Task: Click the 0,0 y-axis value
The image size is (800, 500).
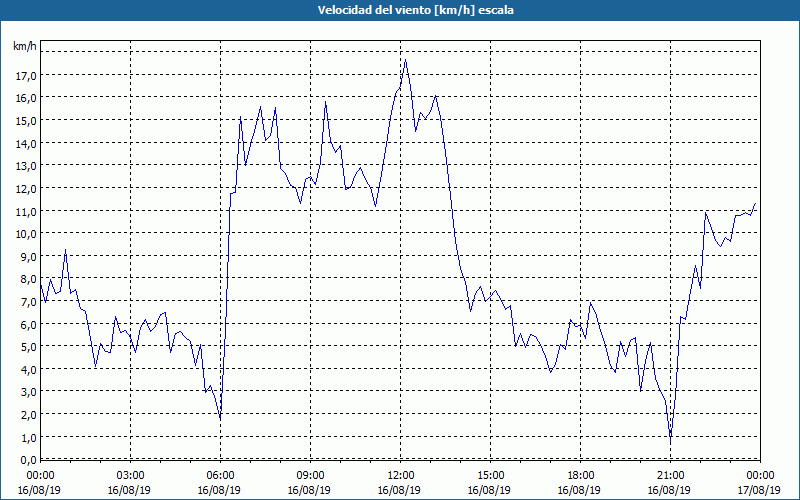Action: (29, 460)
